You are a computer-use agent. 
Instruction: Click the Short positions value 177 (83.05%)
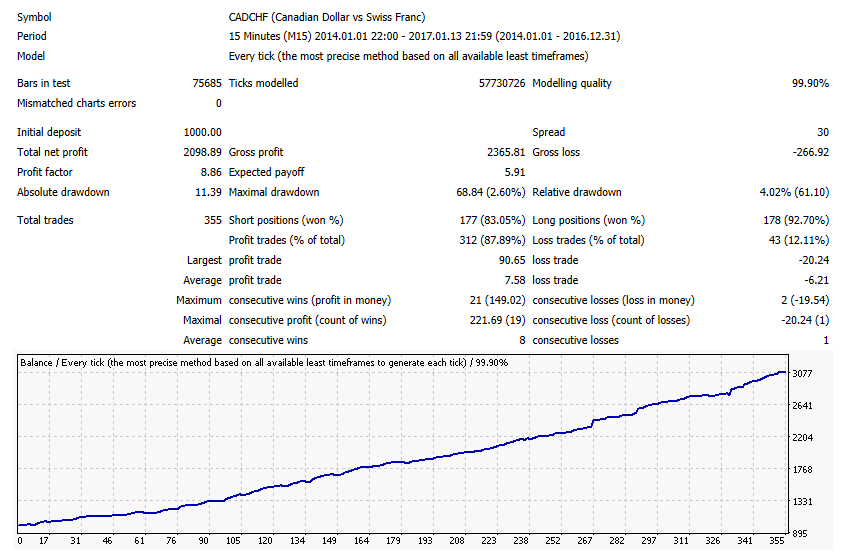pyautogui.click(x=492, y=220)
